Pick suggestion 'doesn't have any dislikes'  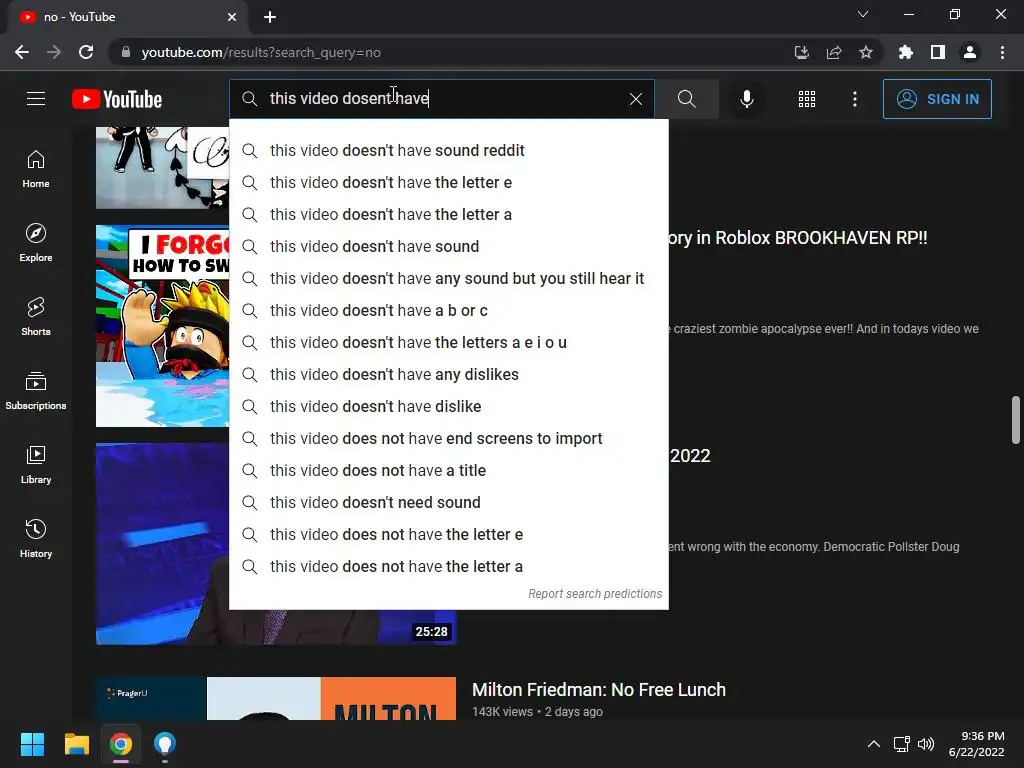point(449,374)
